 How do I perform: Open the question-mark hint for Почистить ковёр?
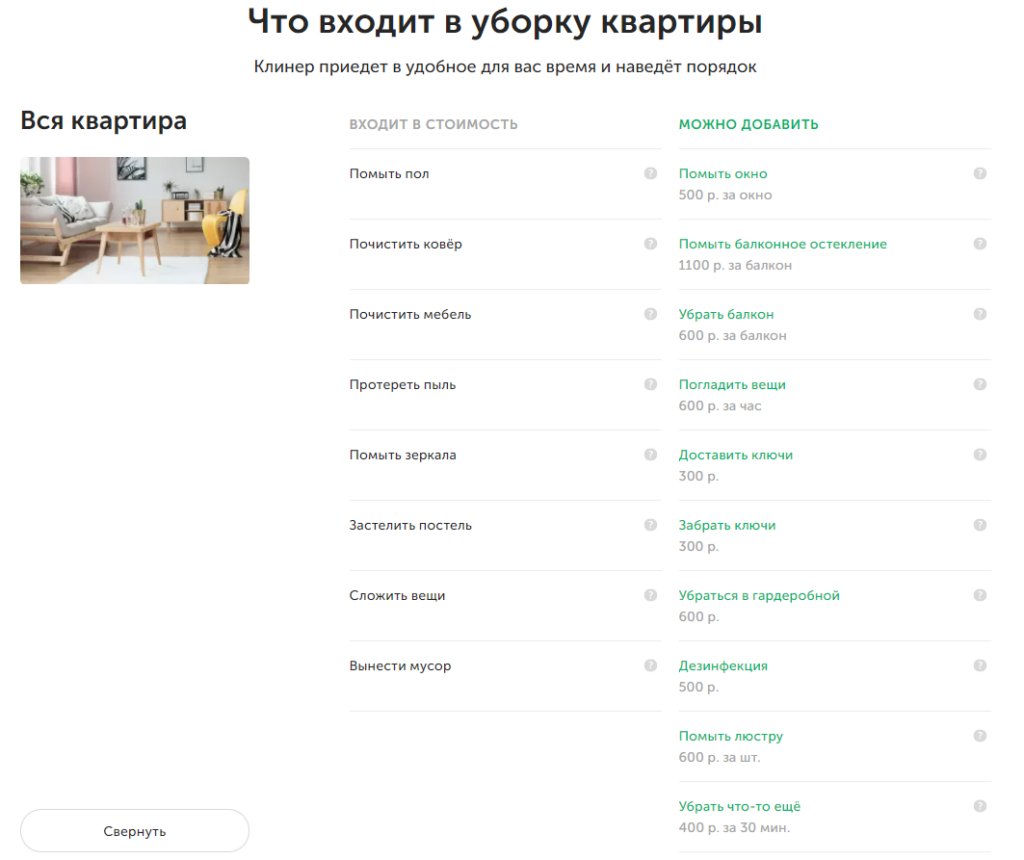coord(650,244)
